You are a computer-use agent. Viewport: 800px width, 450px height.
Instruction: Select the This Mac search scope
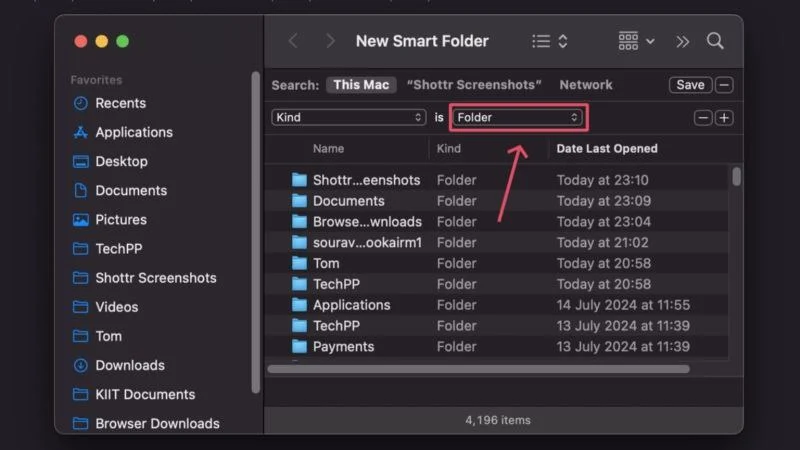tap(361, 85)
